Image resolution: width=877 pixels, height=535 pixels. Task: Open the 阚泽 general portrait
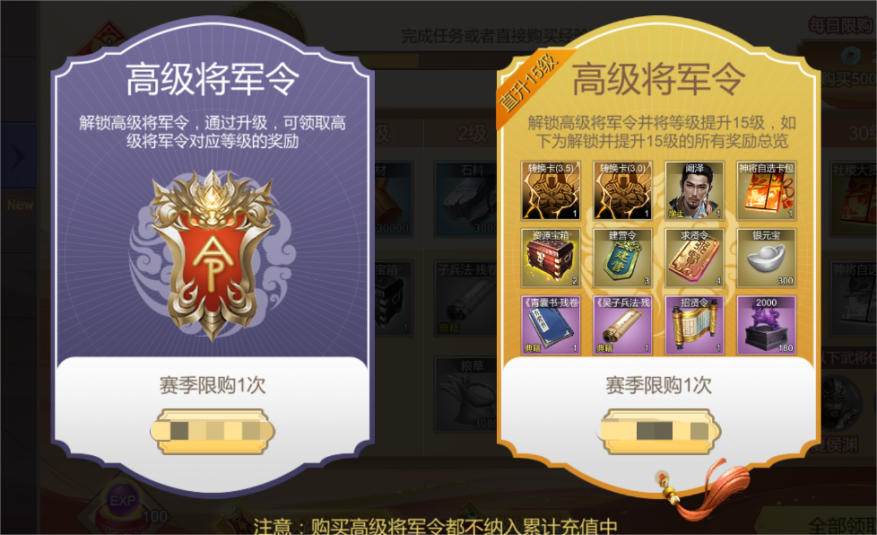coord(695,191)
